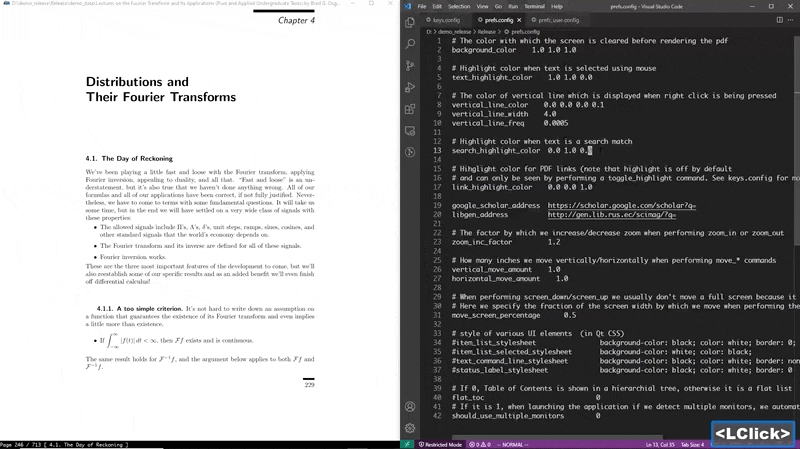This screenshot has width=800, height=449.
Task: Open the Run and Debug view
Action: click(x=410, y=87)
